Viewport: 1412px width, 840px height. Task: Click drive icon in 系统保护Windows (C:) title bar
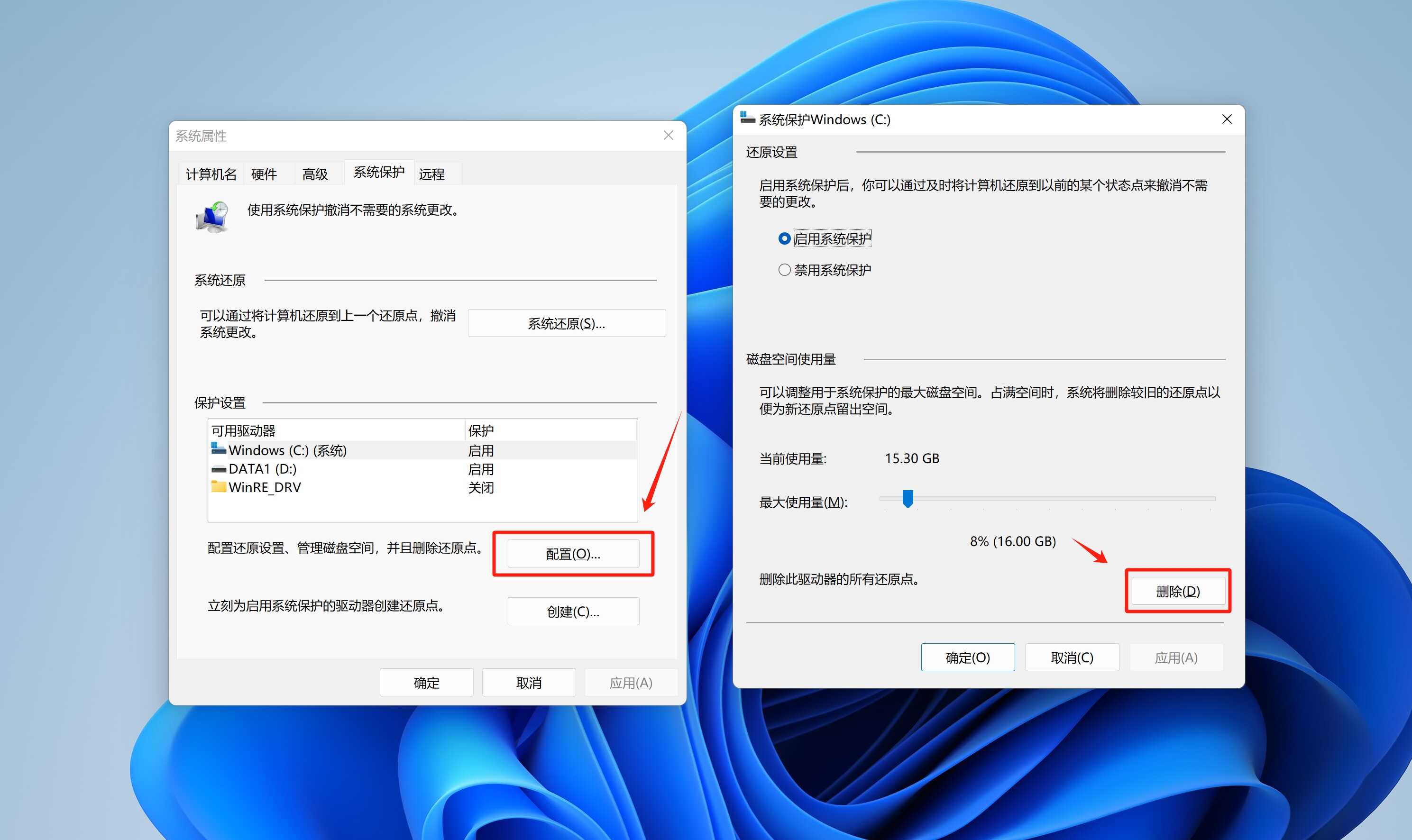point(747,119)
